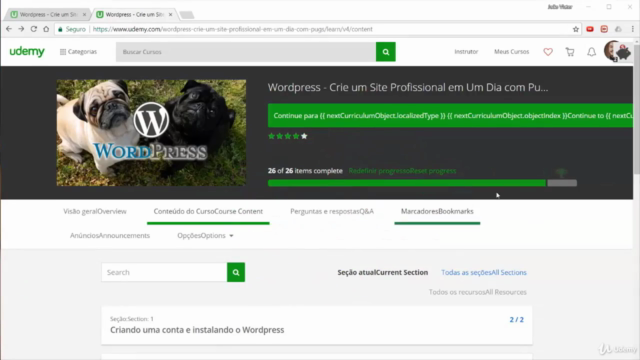Image resolution: width=640 pixels, height=360 pixels.
Task: Open notifications bell icon
Action: pyautogui.click(x=591, y=52)
